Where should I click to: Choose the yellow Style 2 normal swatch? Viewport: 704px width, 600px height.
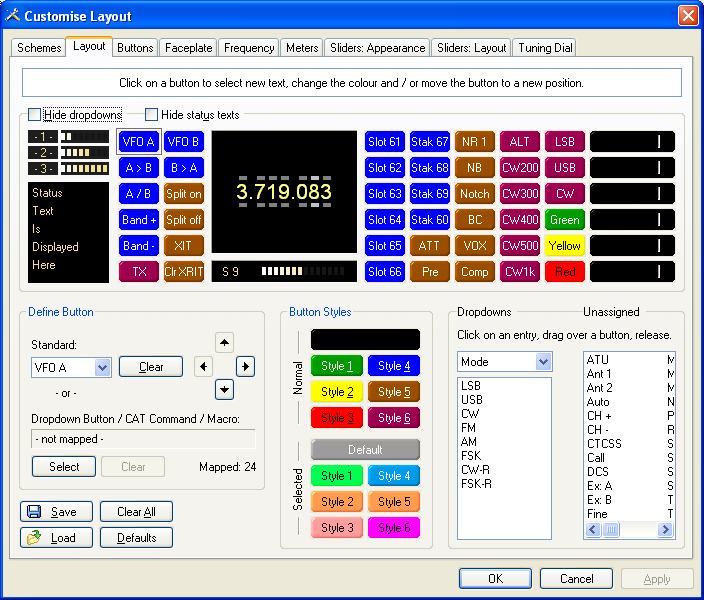[x=337, y=392]
